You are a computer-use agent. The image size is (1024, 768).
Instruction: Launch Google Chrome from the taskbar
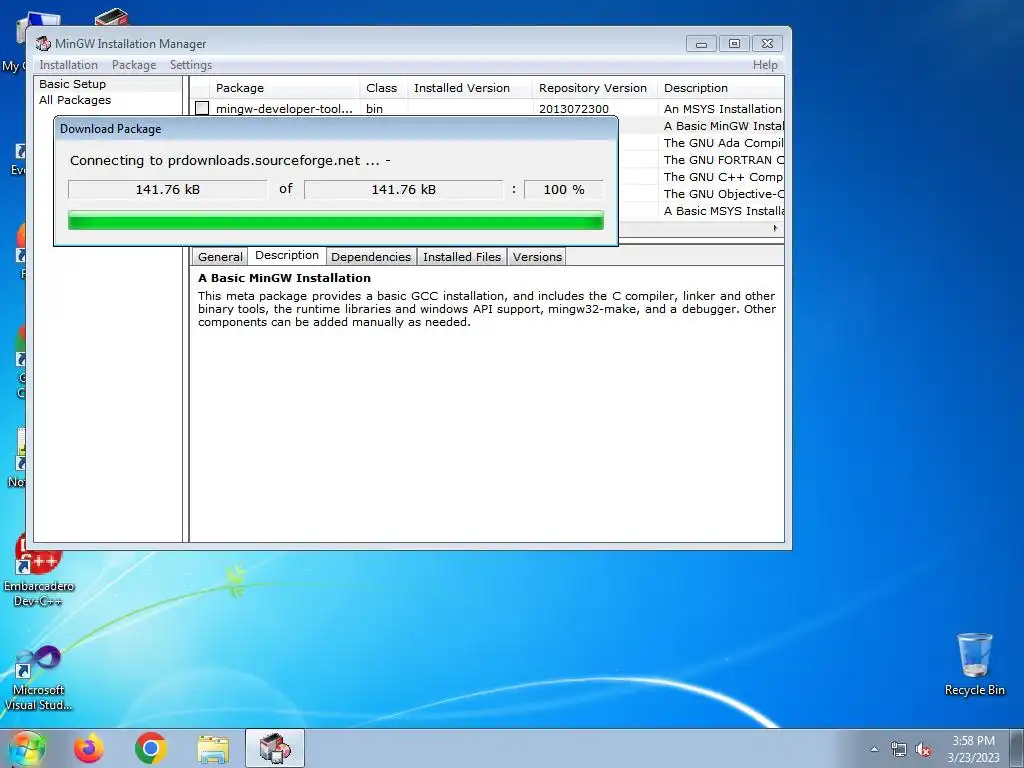[150, 748]
